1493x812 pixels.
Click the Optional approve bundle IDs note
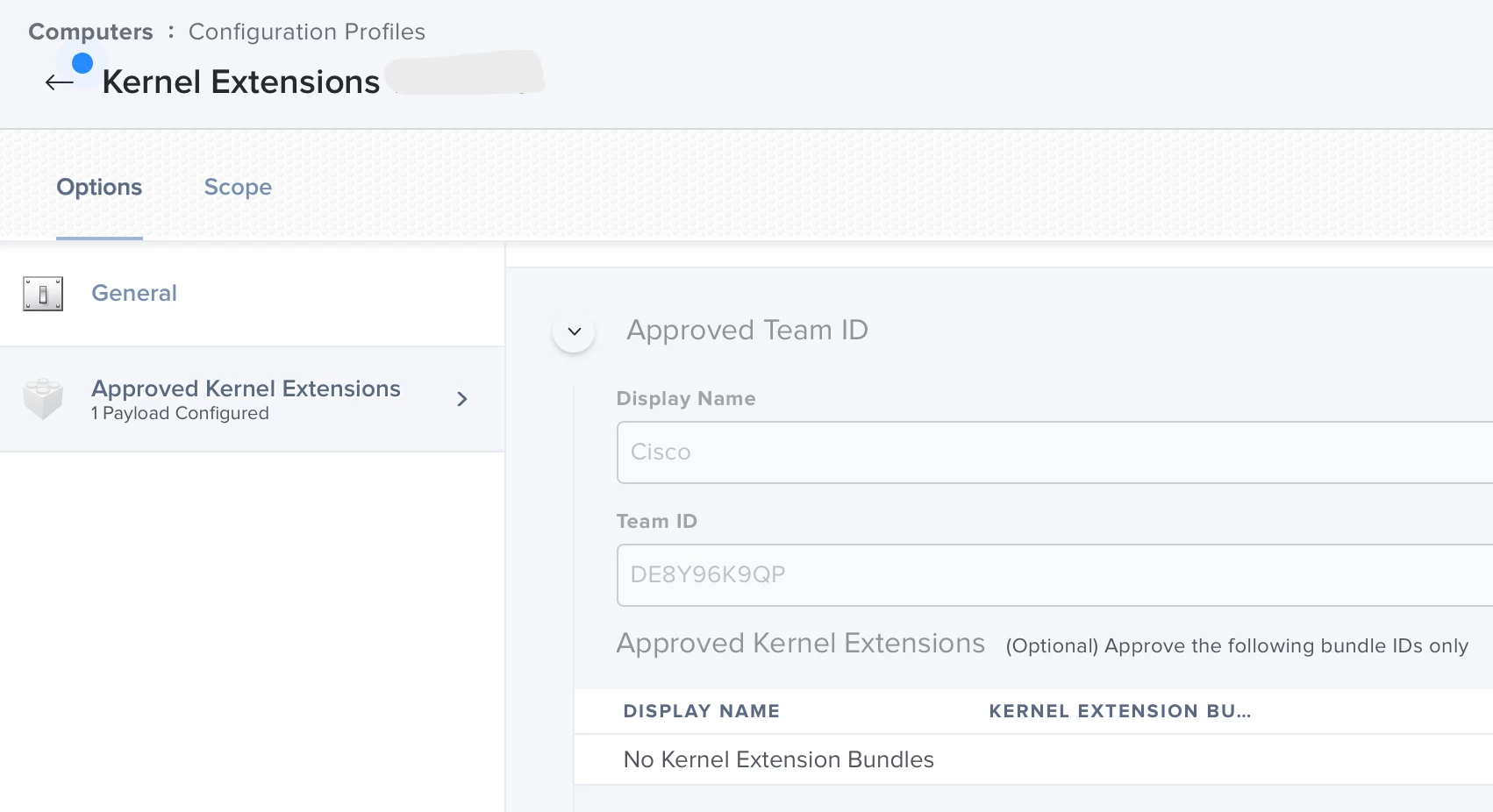coord(1237,646)
